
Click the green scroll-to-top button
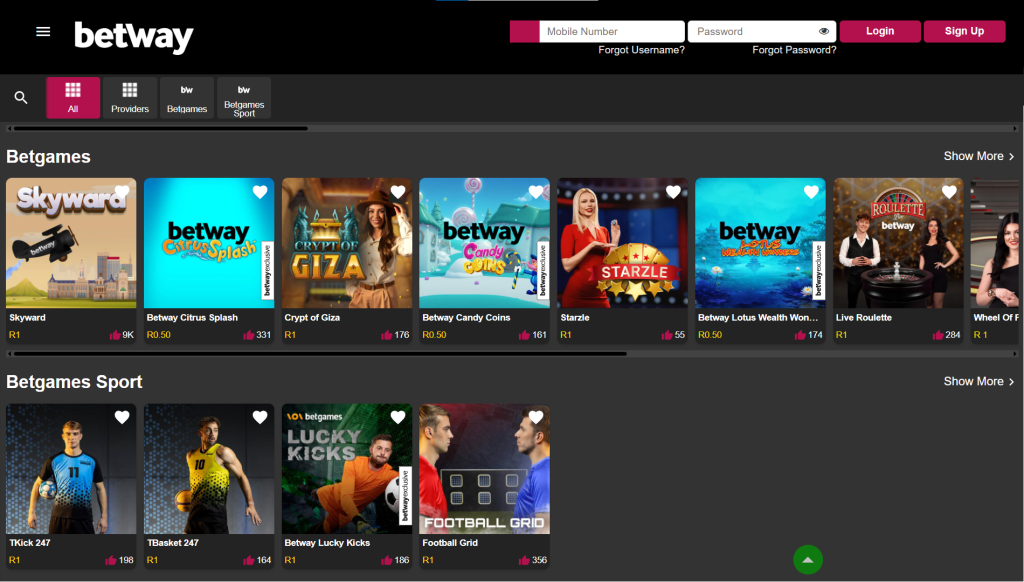pos(808,560)
